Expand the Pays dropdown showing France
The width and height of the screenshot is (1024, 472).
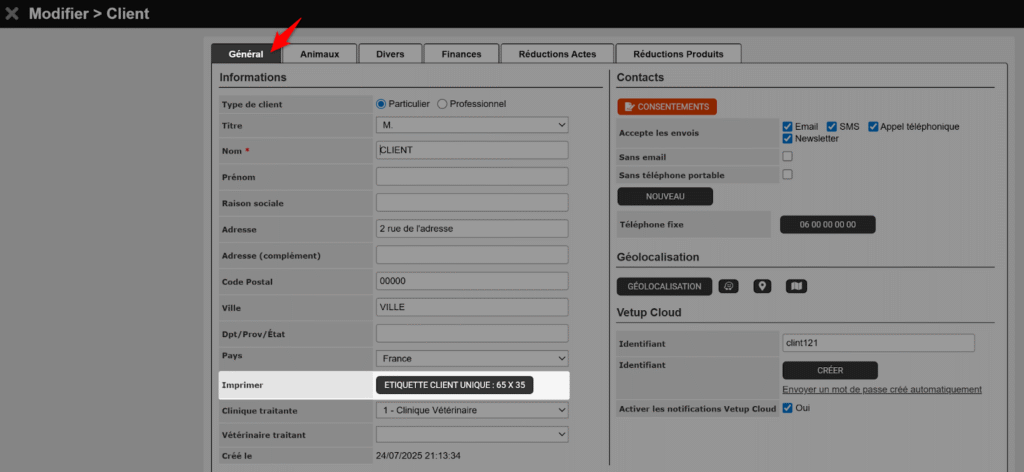[472, 358]
